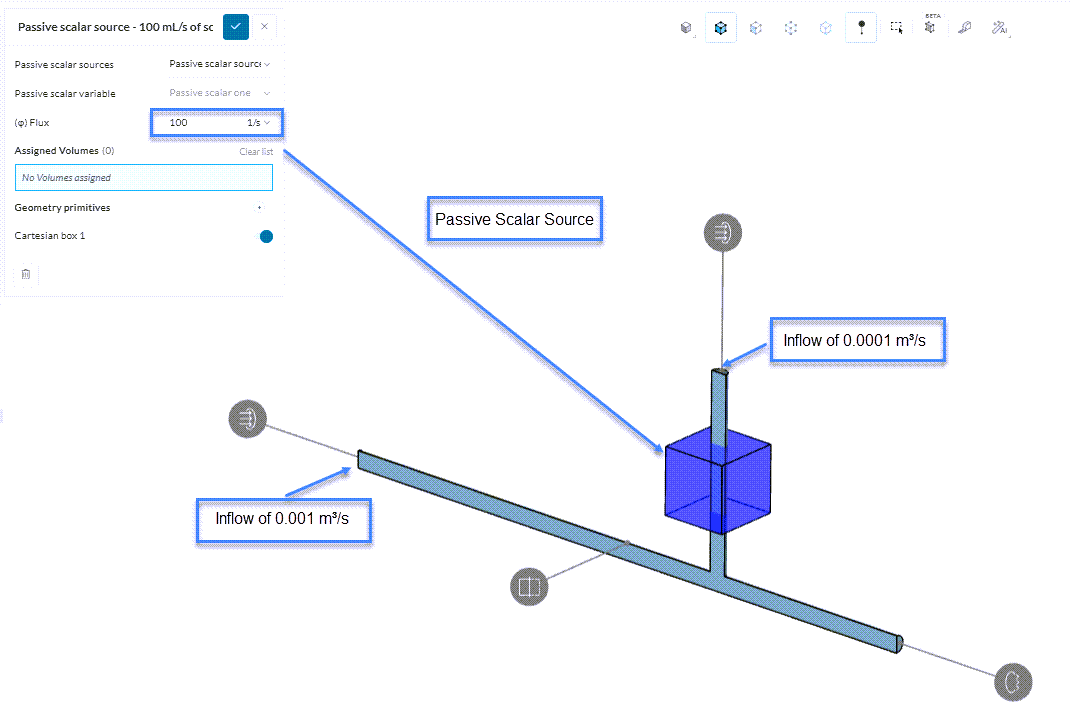Close the passive scalar source panel
This screenshot has height=723, width=1070.
tap(264, 27)
